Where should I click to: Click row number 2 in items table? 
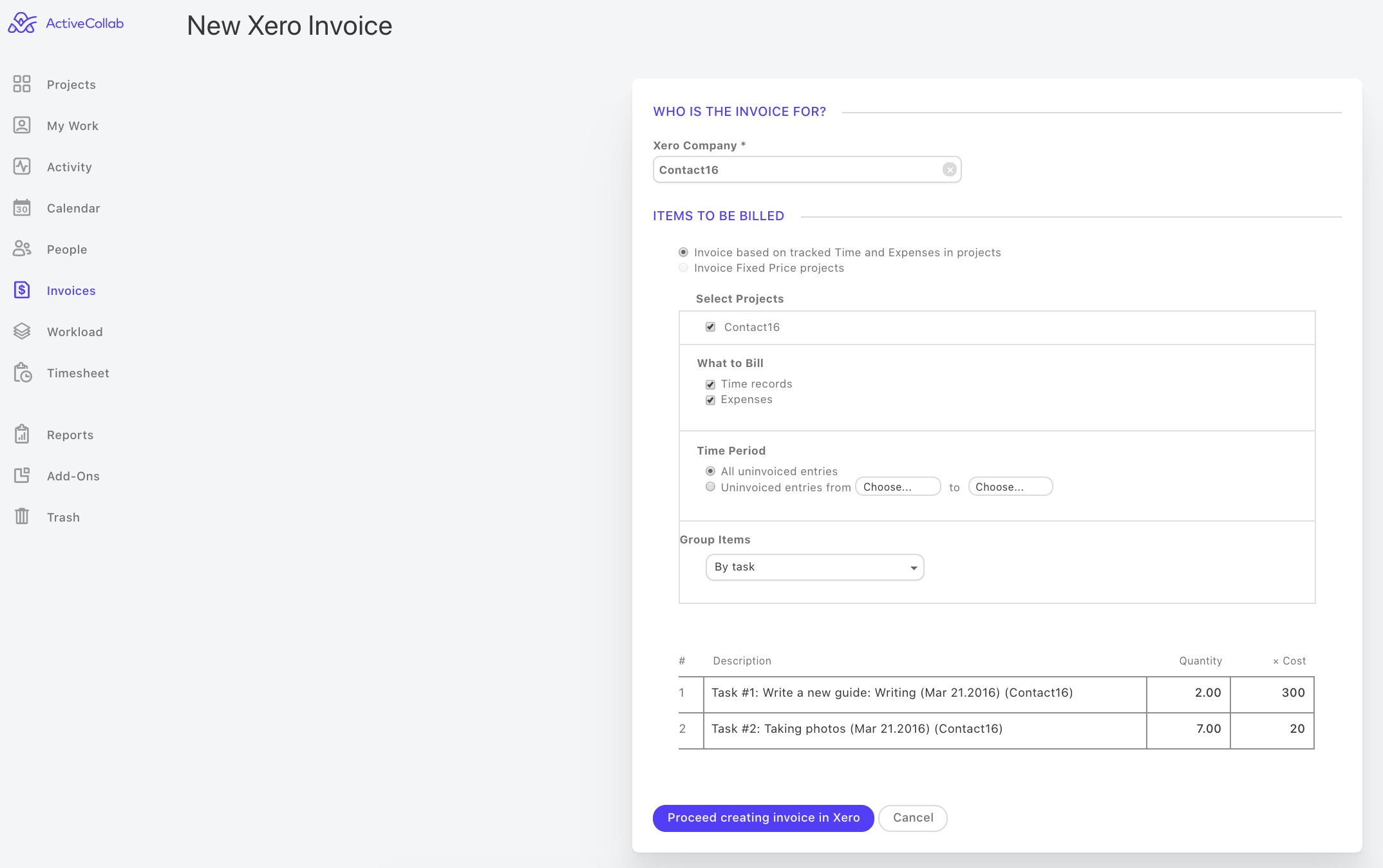[682, 729]
